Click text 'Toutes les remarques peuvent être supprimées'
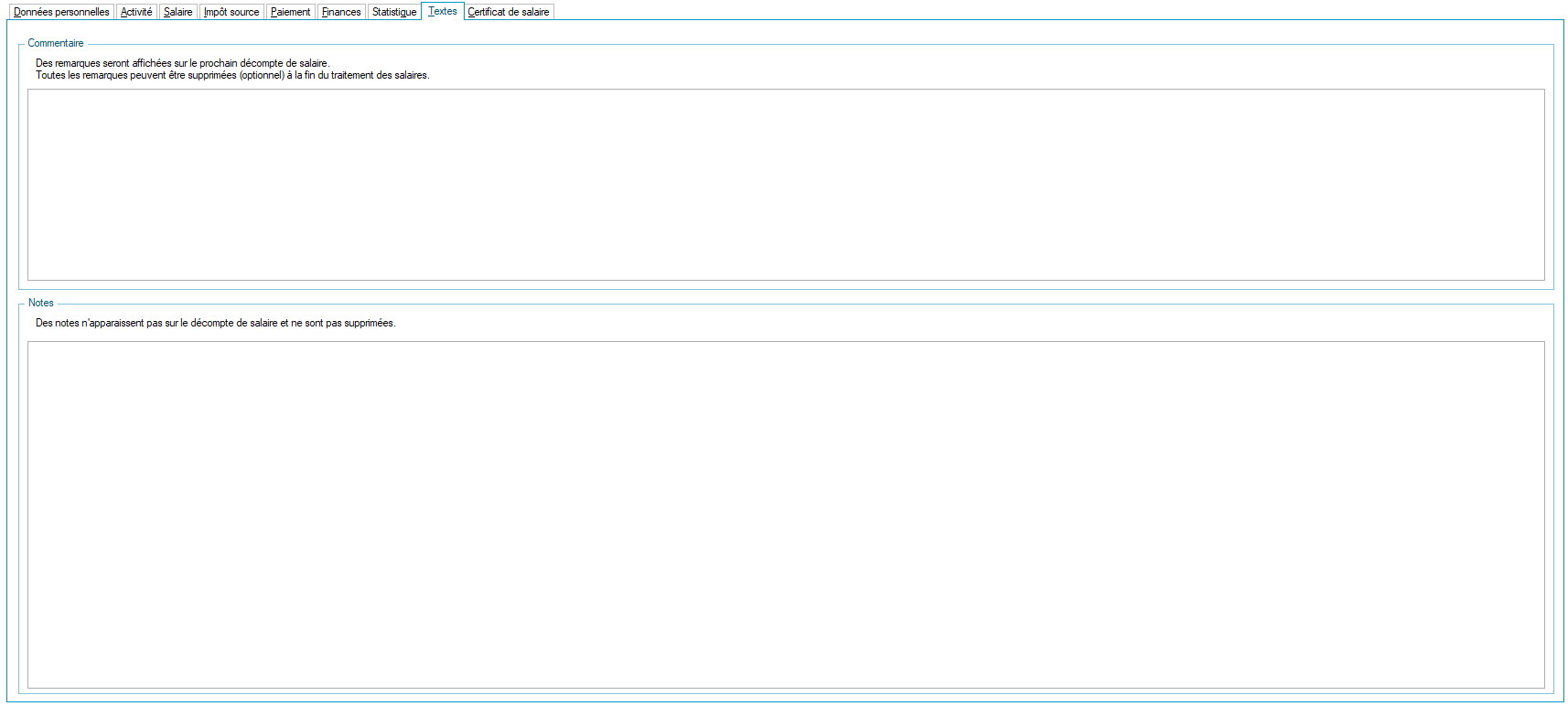This screenshot has width=1568, height=706. pyautogui.click(x=232, y=75)
